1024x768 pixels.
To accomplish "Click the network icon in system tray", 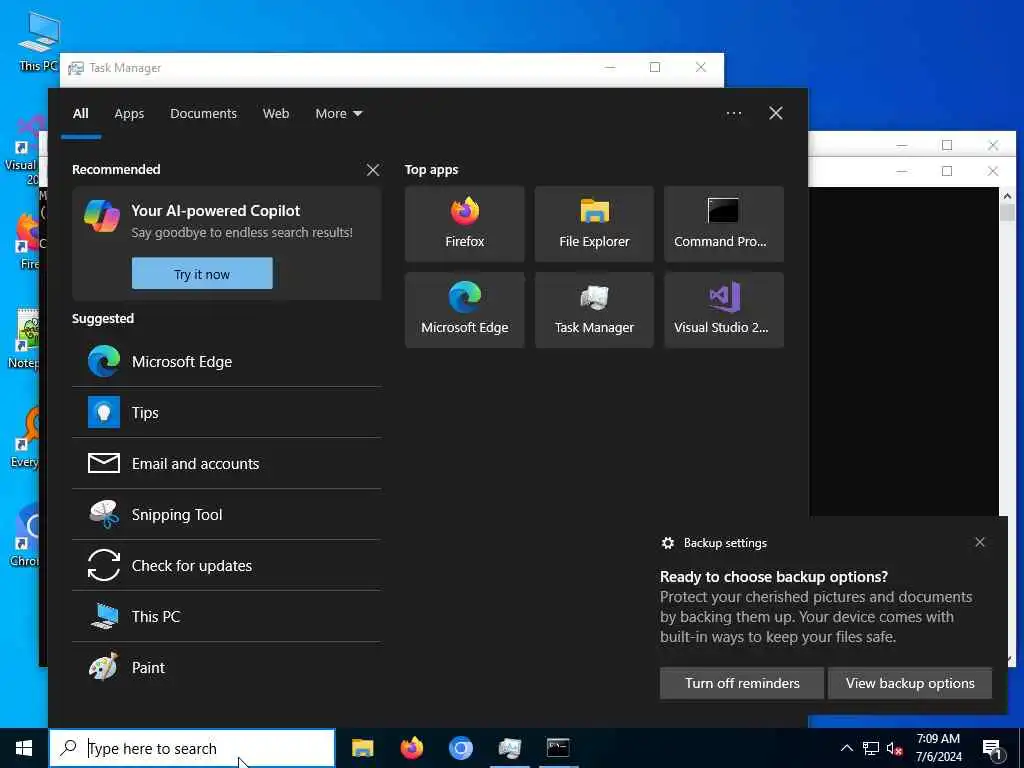I will coord(871,748).
